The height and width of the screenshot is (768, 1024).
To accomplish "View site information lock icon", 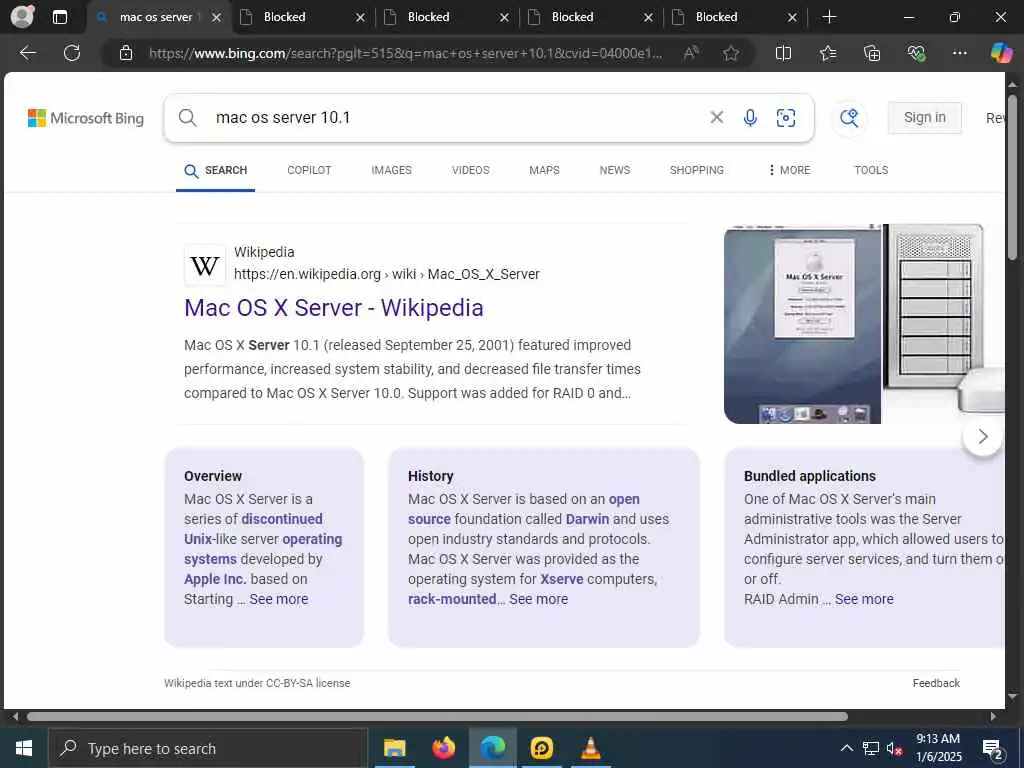I will coord(126,53).
